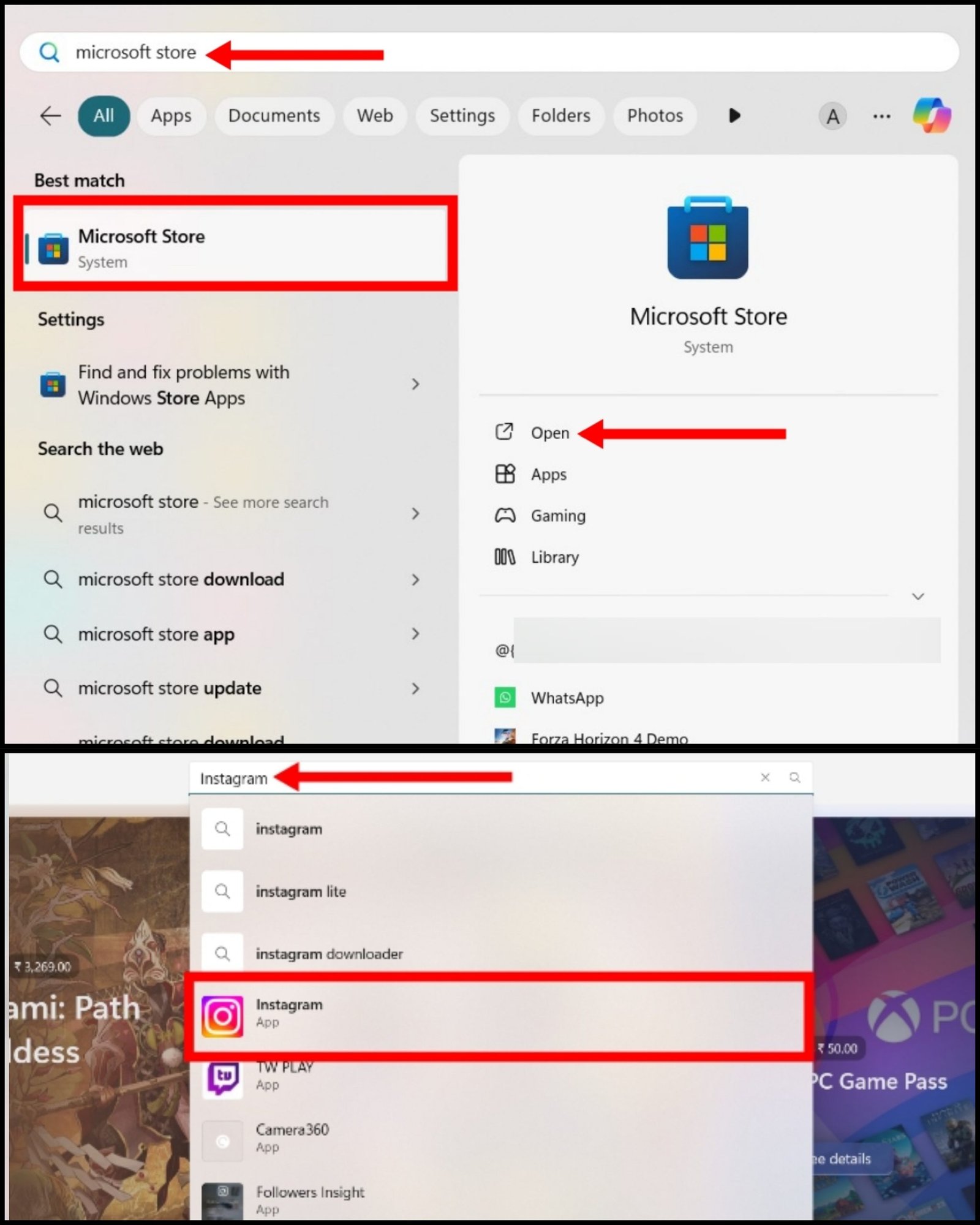Select the Photos filter tab

(655, 115)
